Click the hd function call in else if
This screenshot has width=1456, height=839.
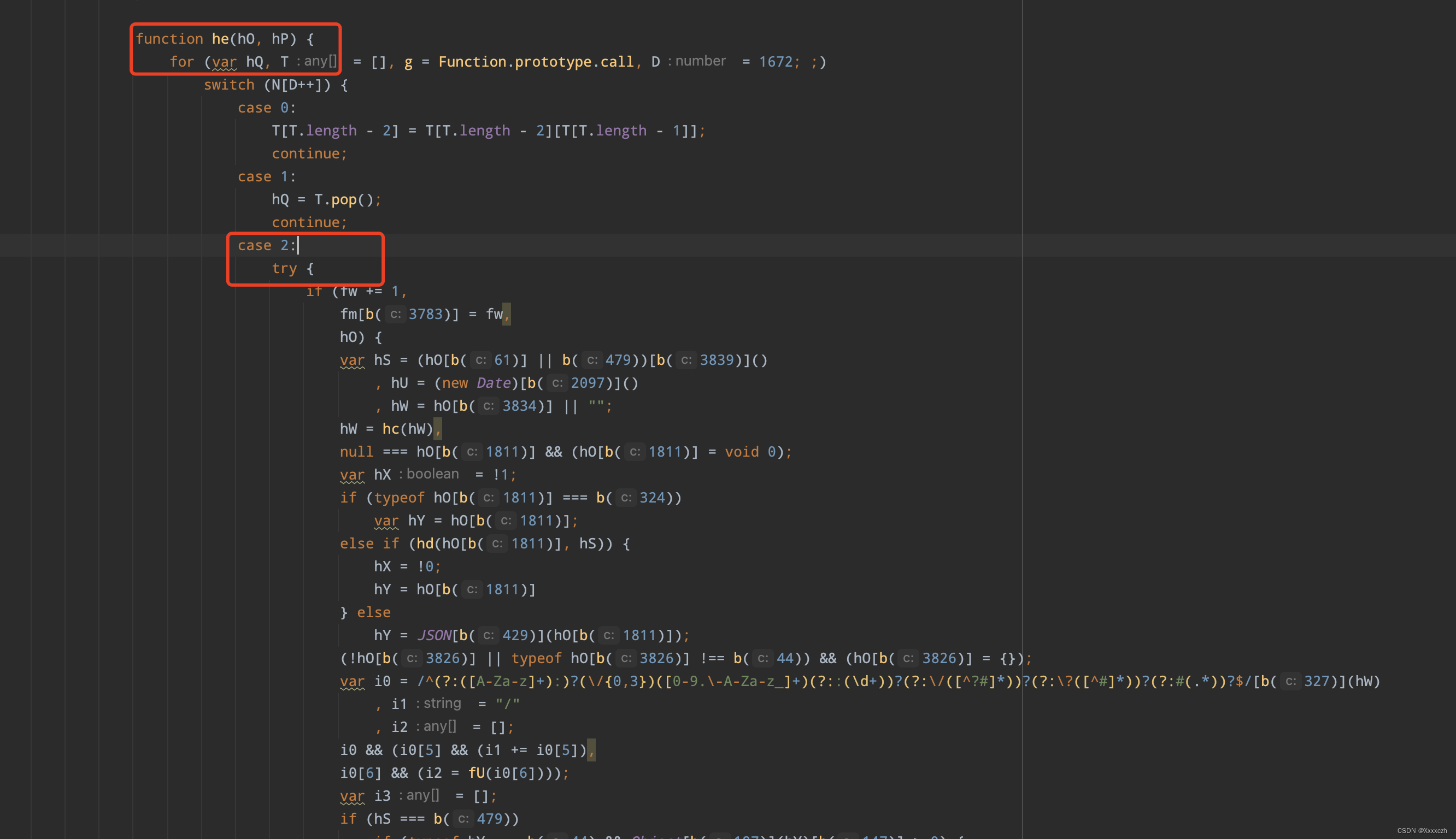pos(425,543)
